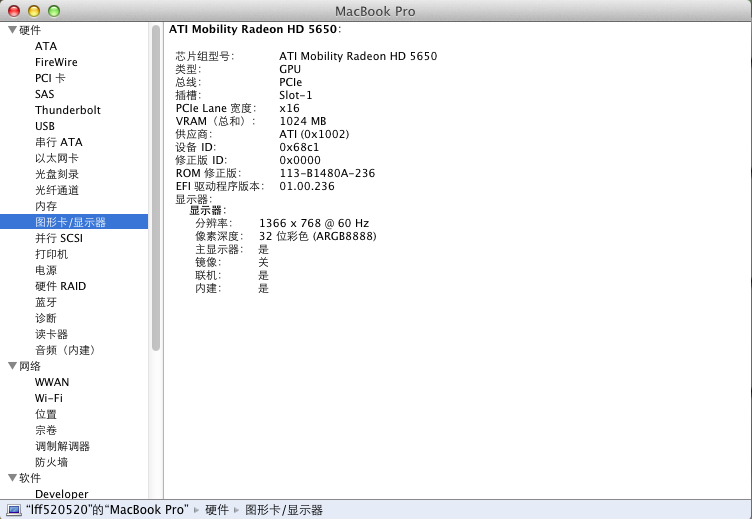752x519 pixels.
Task: Collapse the 软件 section triangle
Action: coord(12,478)
